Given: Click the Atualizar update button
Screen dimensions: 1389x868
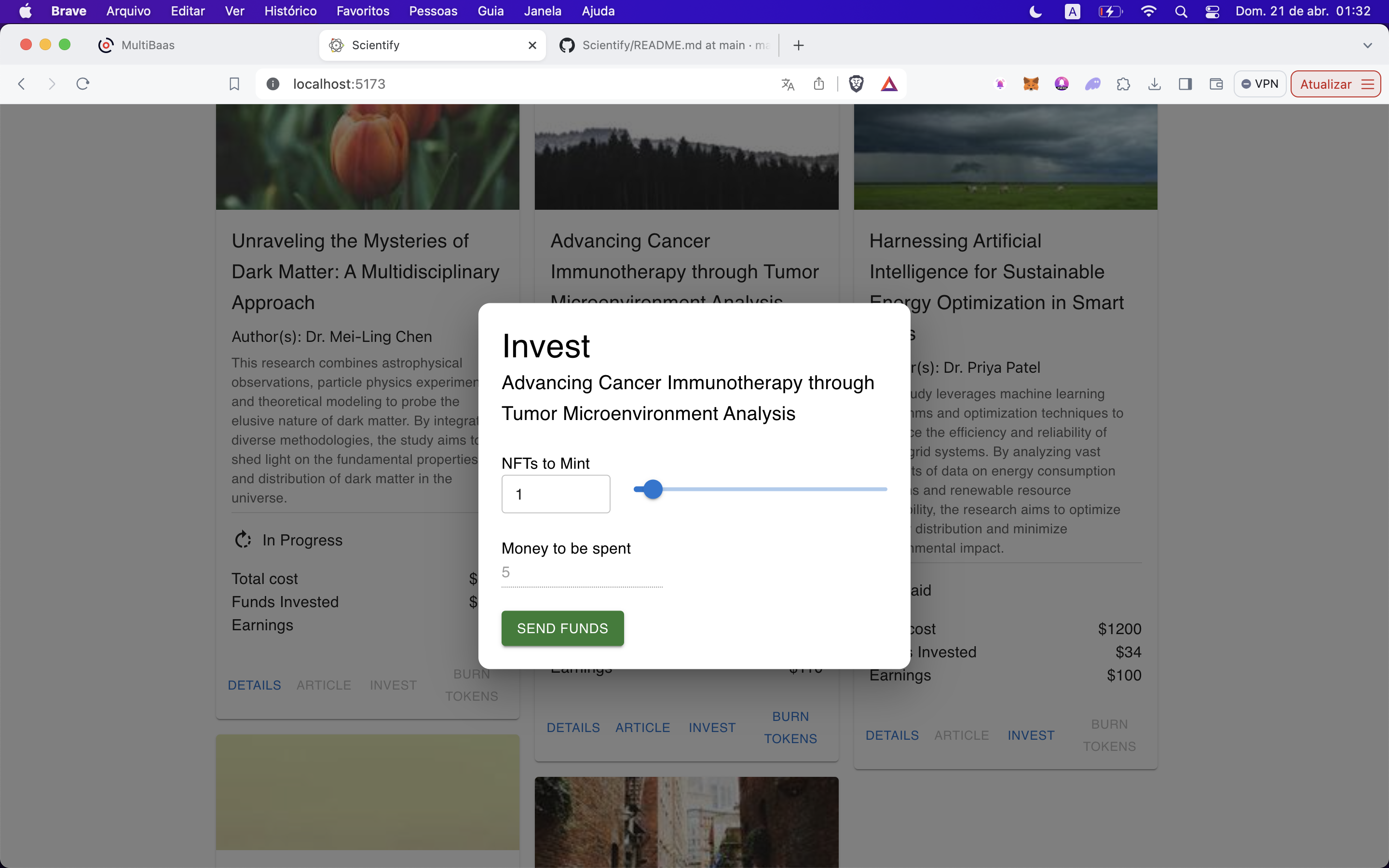Looking at the screenshot, I should click(1335, 84).
